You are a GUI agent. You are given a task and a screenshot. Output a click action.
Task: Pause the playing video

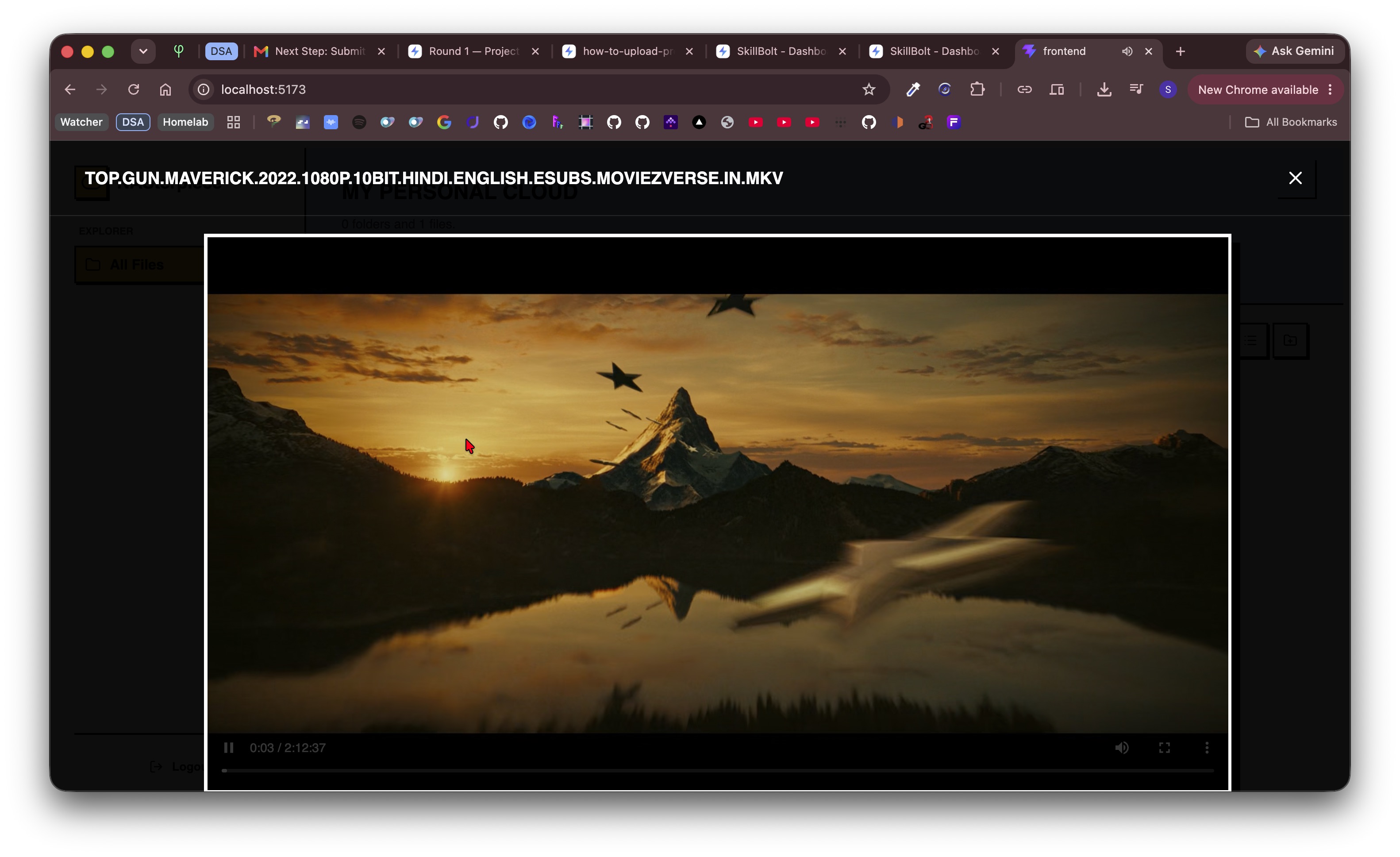point(229,748)
